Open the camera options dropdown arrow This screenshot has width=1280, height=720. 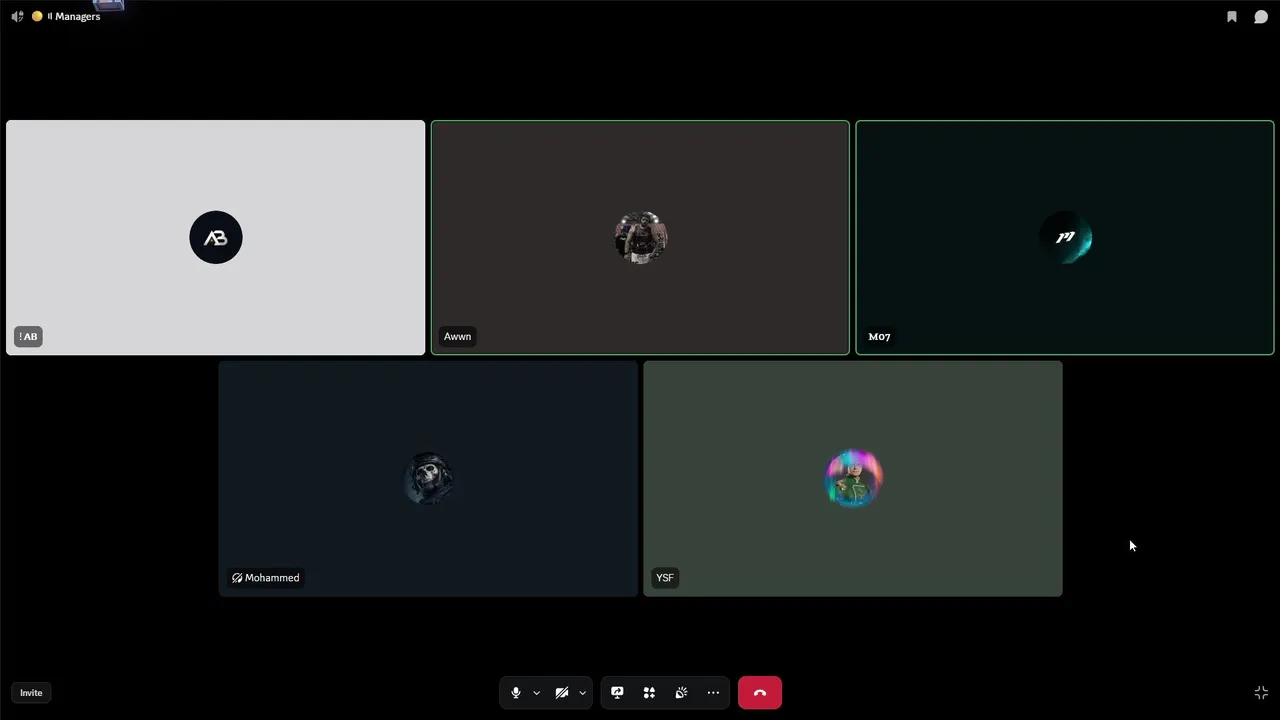[582, 693]
